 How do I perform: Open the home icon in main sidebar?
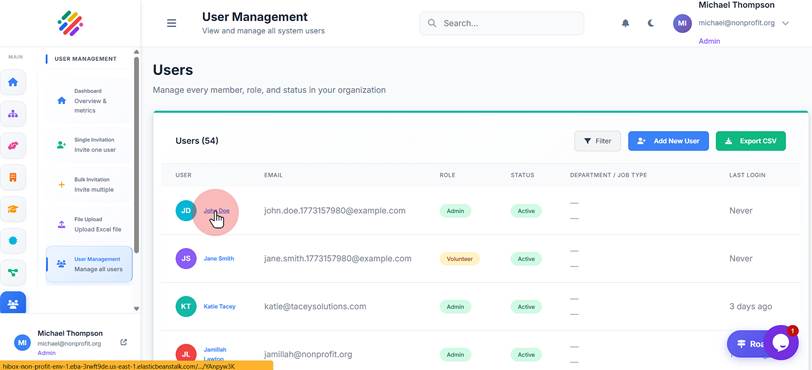[13, 82]
